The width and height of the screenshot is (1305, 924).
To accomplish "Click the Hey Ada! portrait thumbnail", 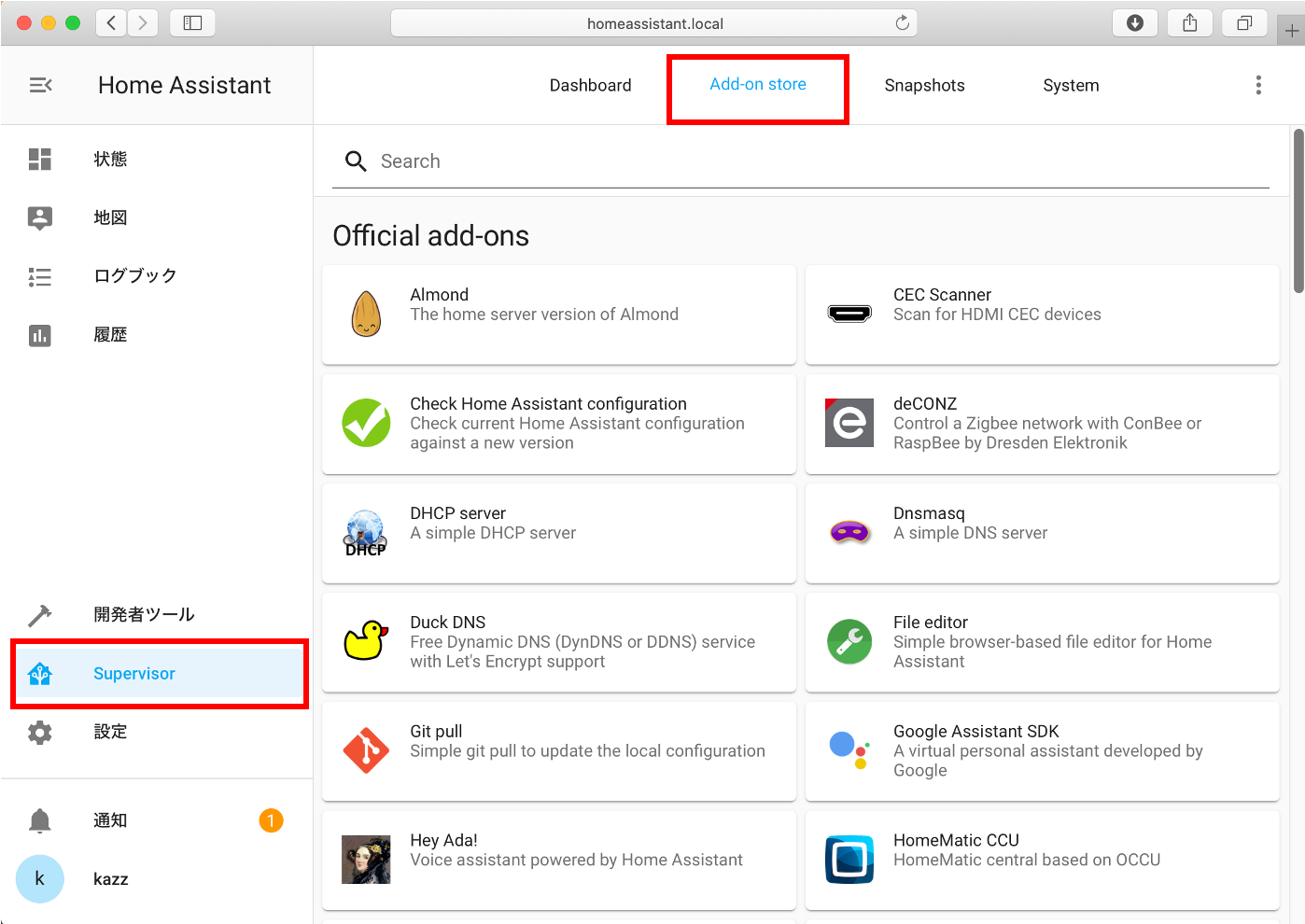I will [366, 860].
